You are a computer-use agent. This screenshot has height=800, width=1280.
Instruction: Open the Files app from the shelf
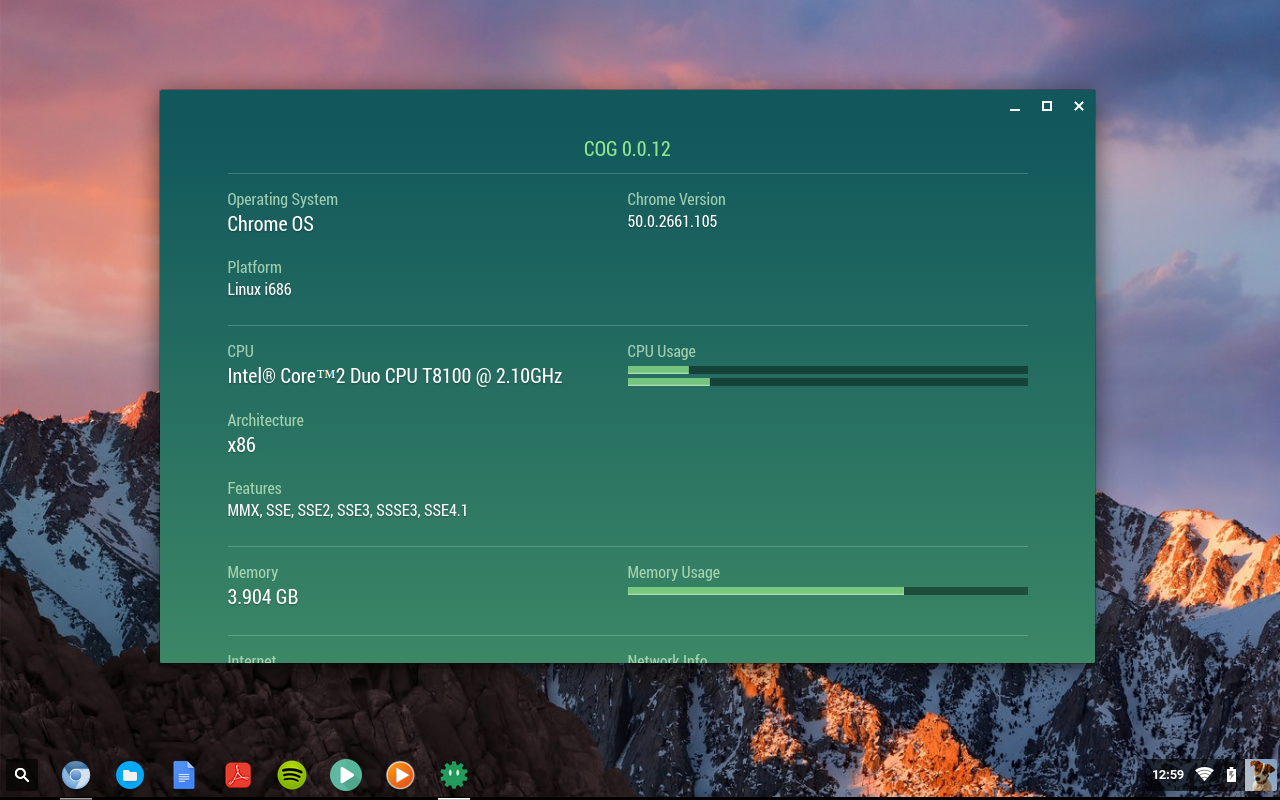pos(130,775)
